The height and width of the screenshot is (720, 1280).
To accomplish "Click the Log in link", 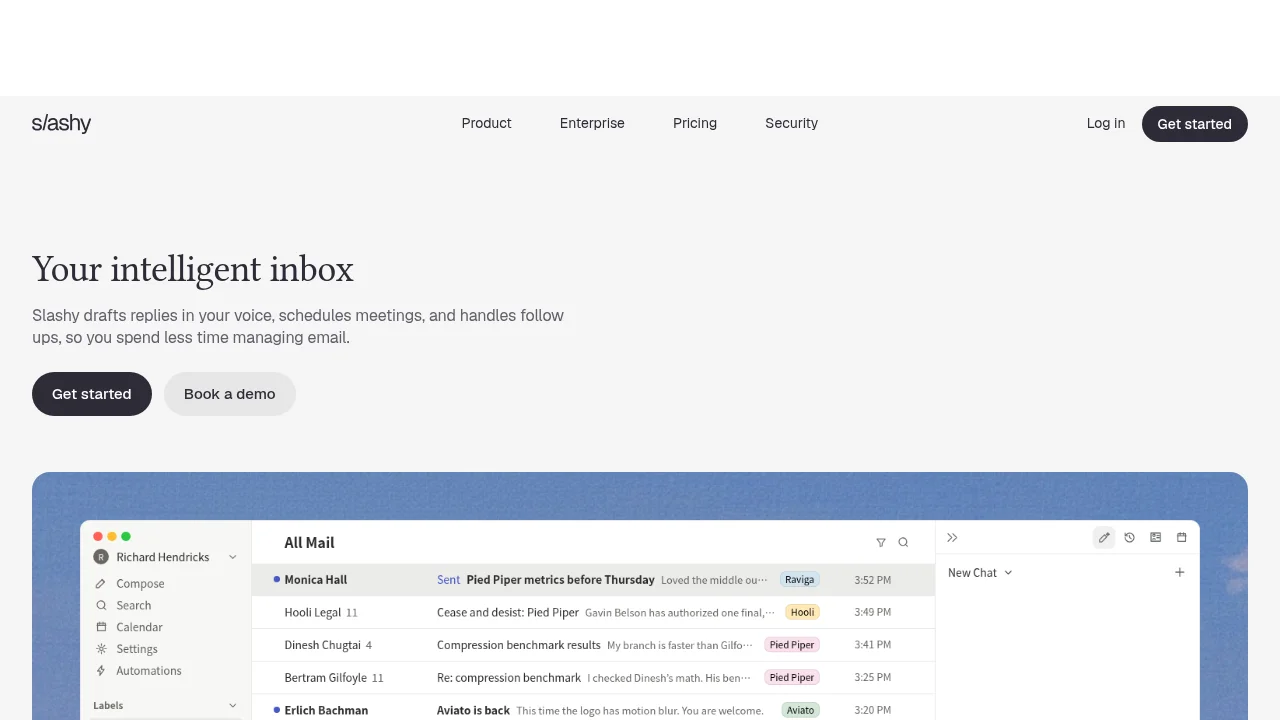I will 1106,123.
